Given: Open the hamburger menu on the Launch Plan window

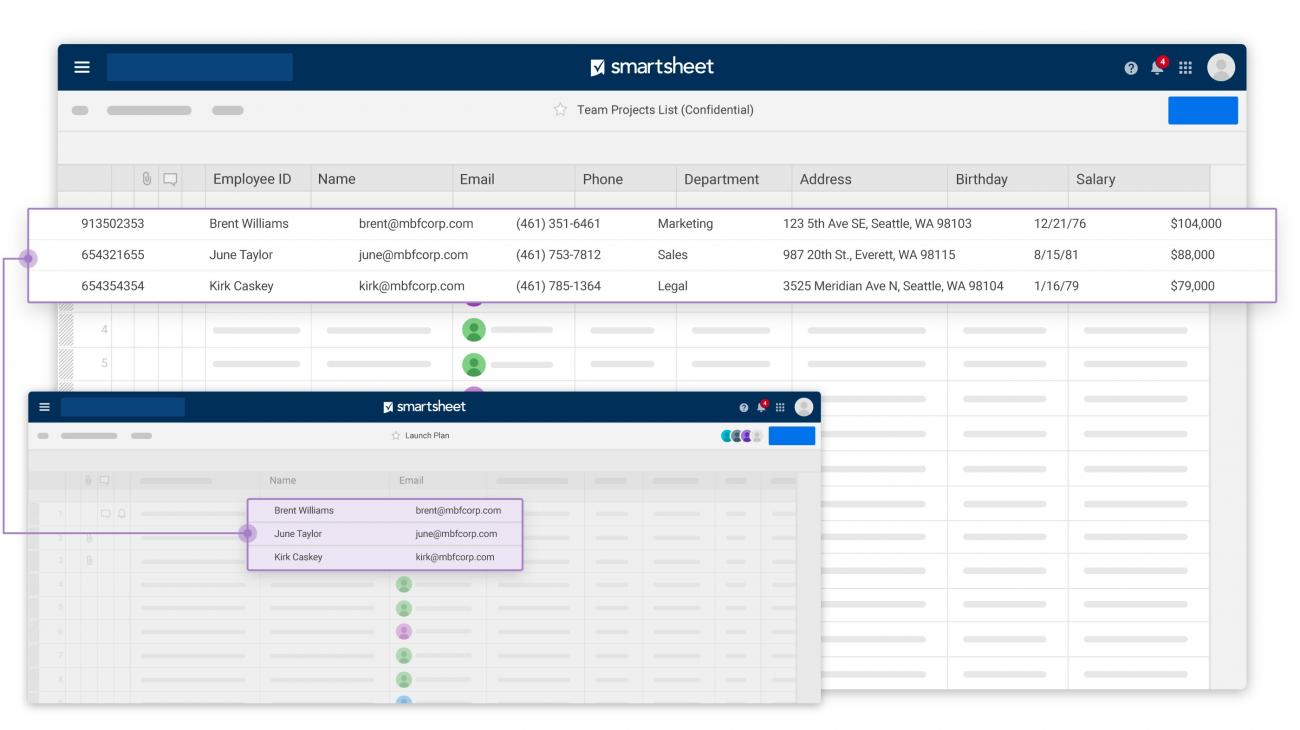Looking at the screenshot, I should point(44,406).
